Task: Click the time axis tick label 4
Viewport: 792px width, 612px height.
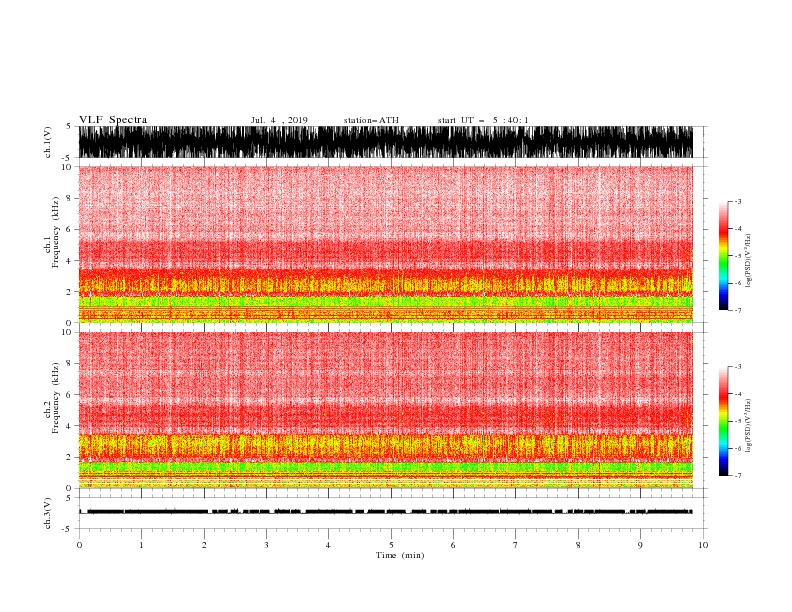Action: pyautogui.click(x=328, y=545)
